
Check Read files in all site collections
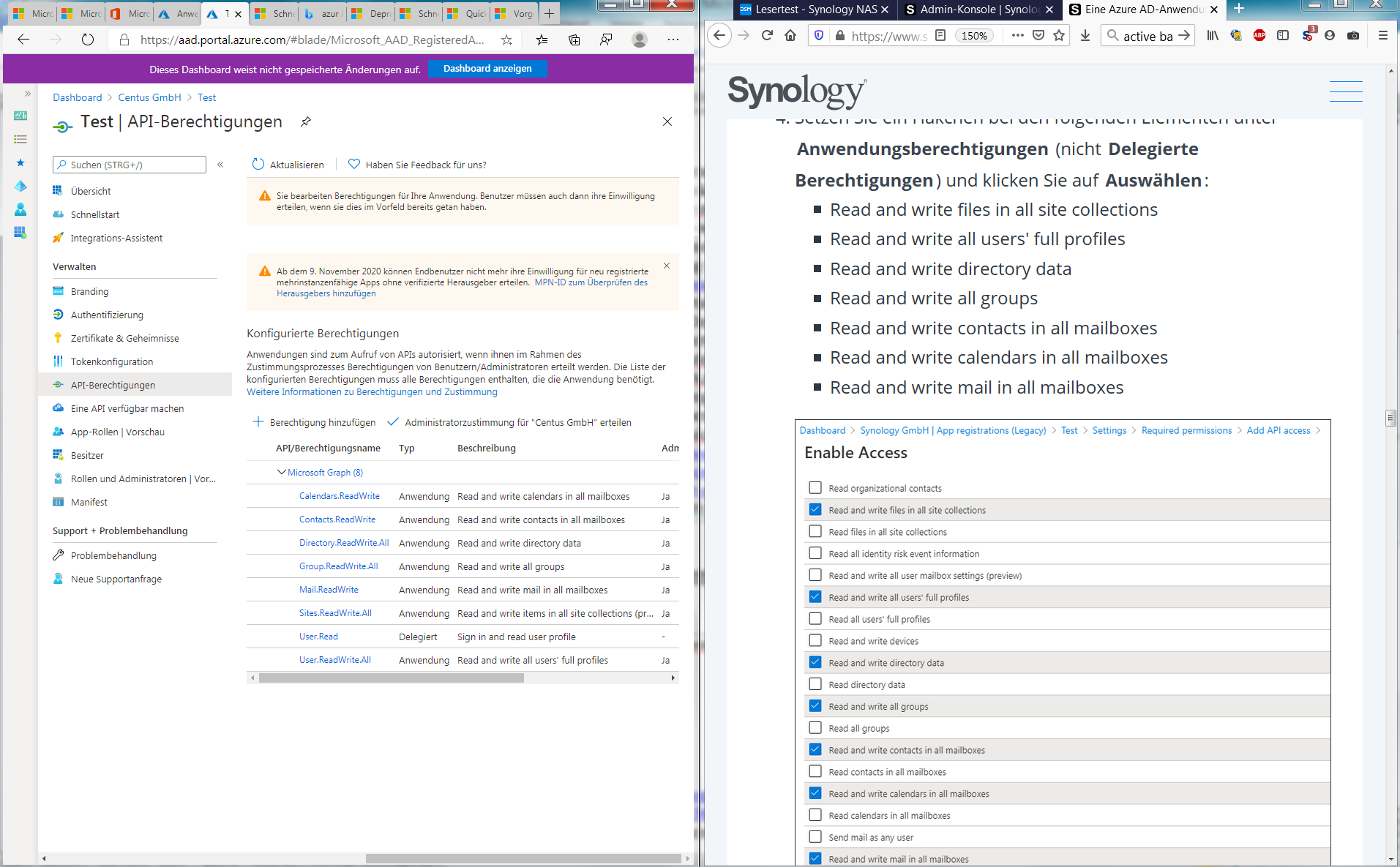pyautogui.click(x=815, y=531)
